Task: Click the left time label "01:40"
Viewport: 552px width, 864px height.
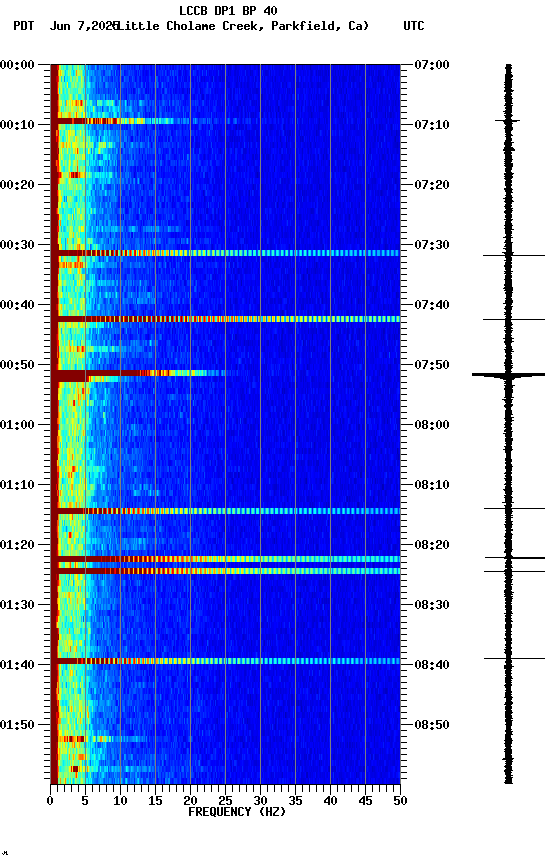Action: coord(17,665)
